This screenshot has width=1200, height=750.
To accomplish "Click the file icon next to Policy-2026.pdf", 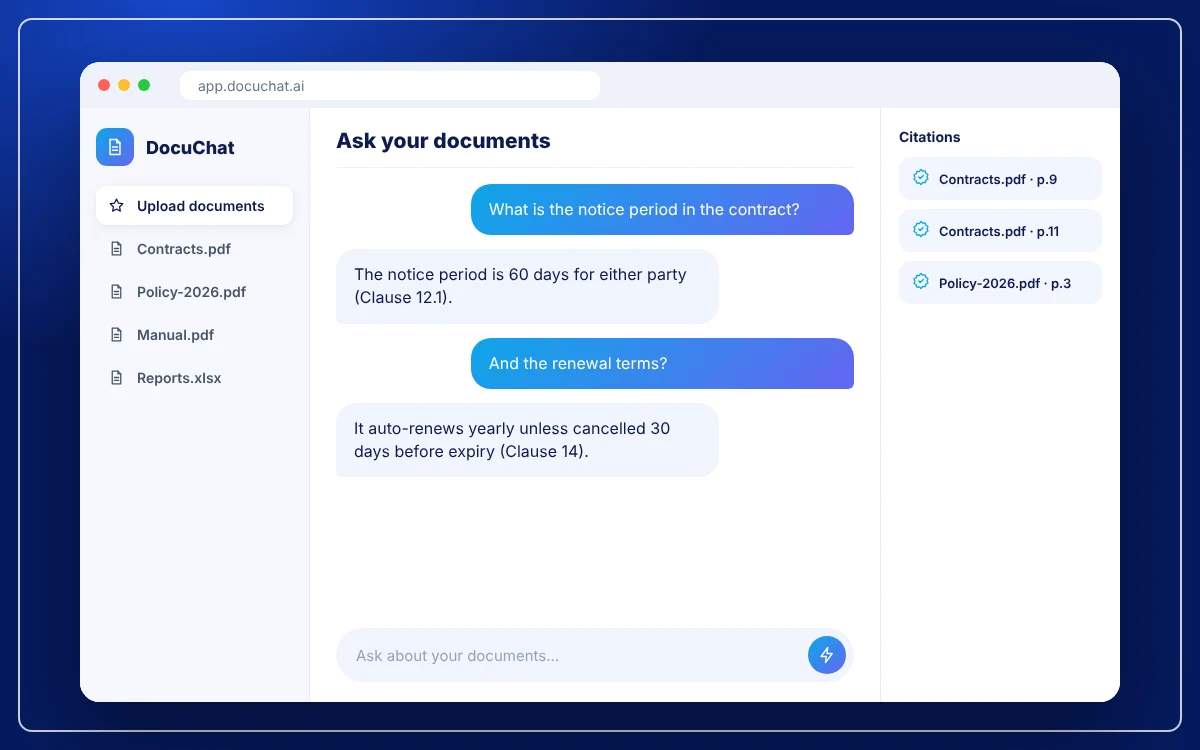I will [x=116, y=292].
